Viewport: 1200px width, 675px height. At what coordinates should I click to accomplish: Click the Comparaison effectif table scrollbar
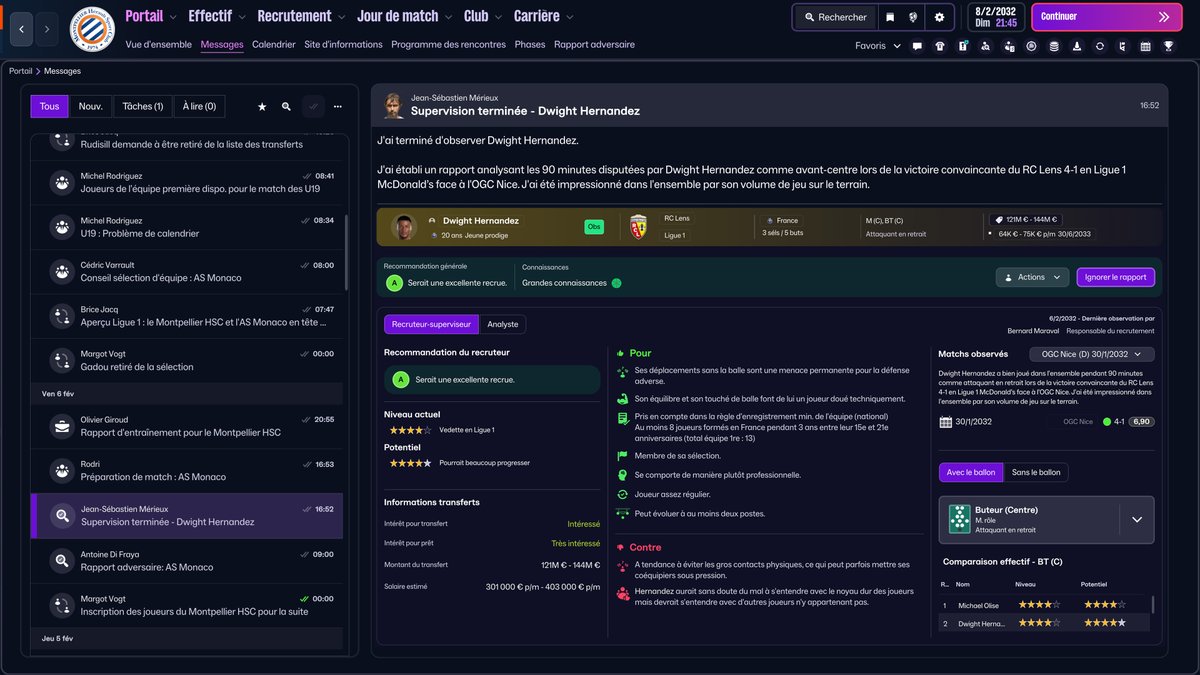pyautogui.click(x=1151, y=605)
